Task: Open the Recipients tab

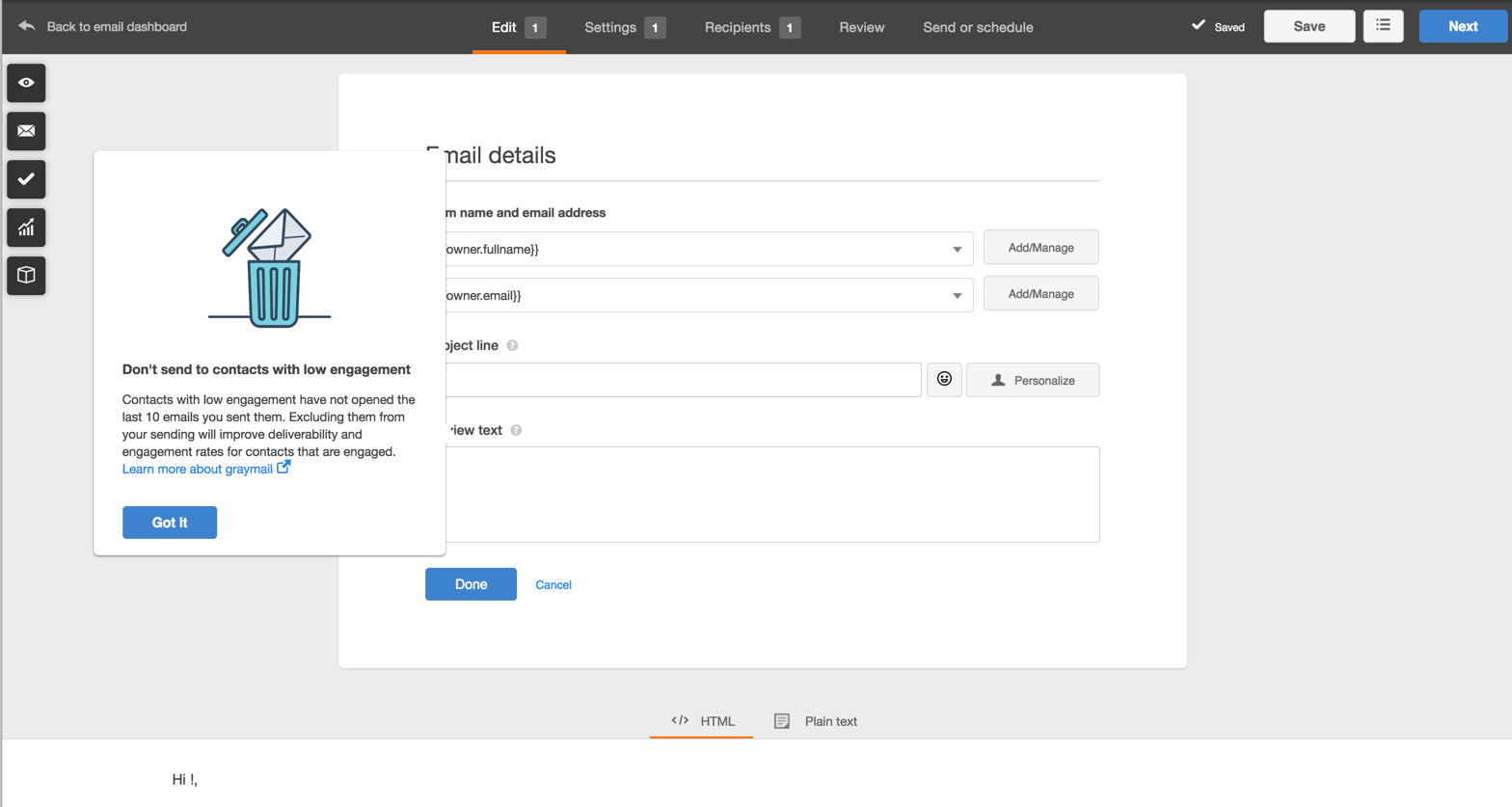Action: (750, 27)
